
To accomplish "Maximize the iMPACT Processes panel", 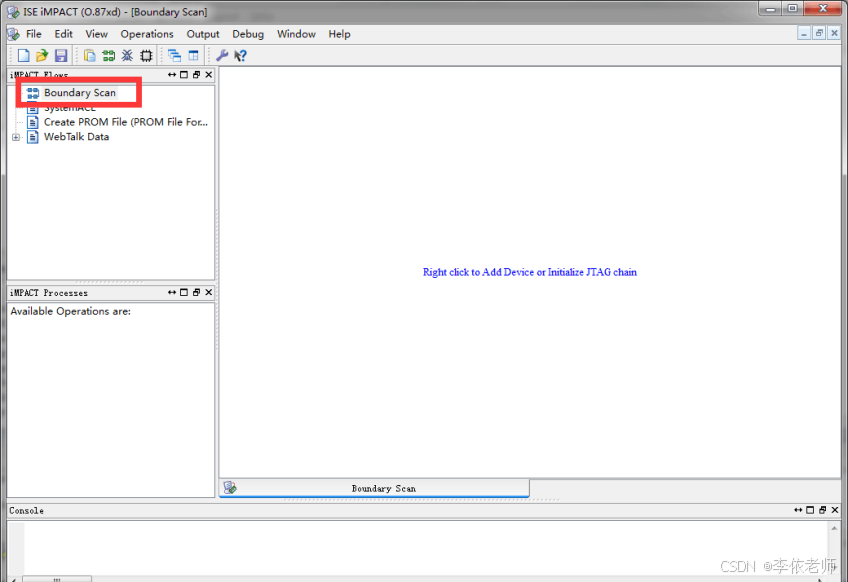I will click(x=184, y=292).
